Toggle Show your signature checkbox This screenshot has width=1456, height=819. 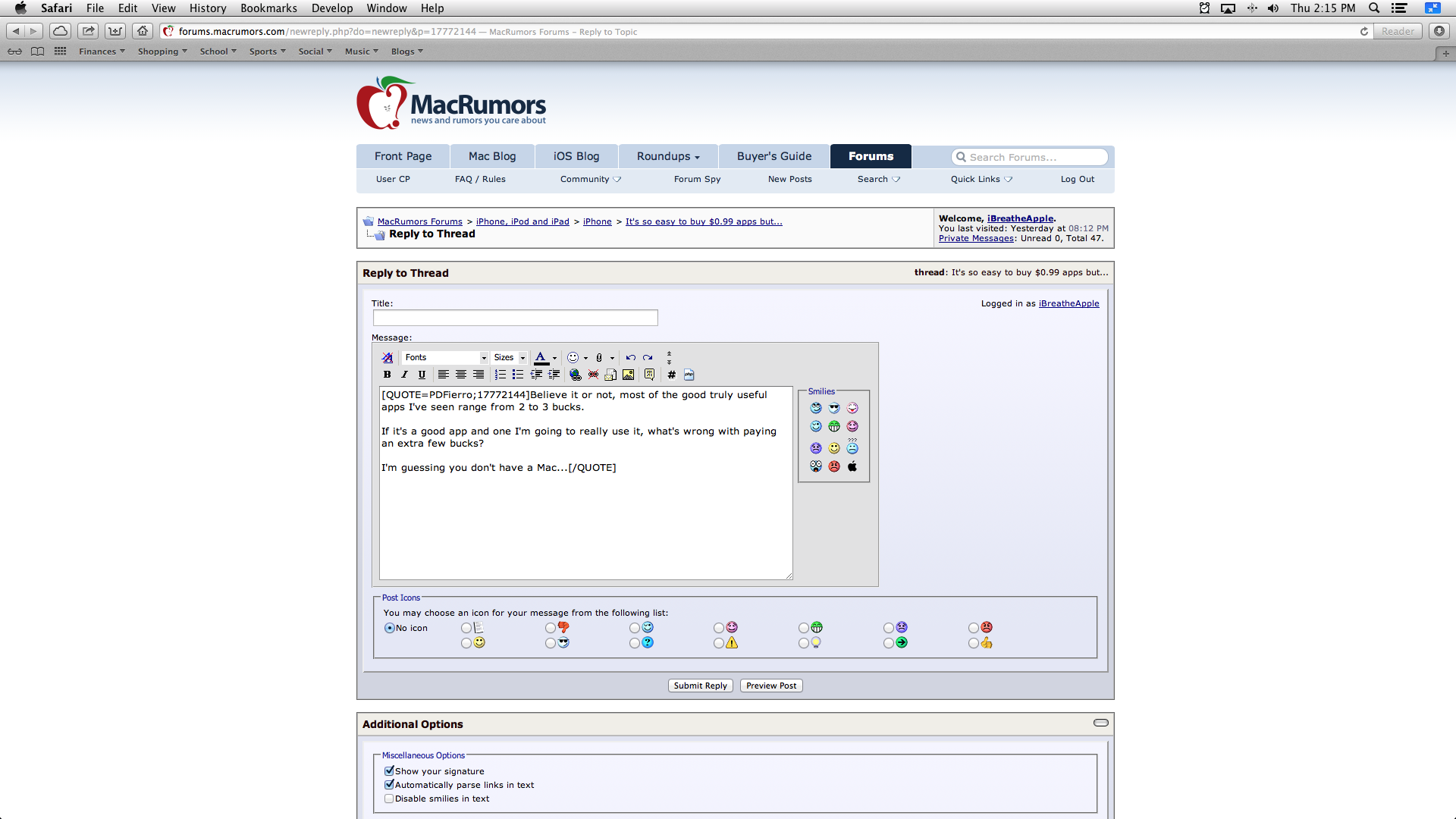[389, 770]
